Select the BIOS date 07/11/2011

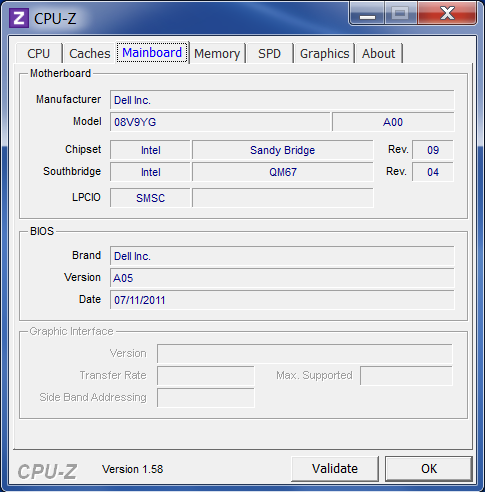pyautogui.click(x=282, y=300)
